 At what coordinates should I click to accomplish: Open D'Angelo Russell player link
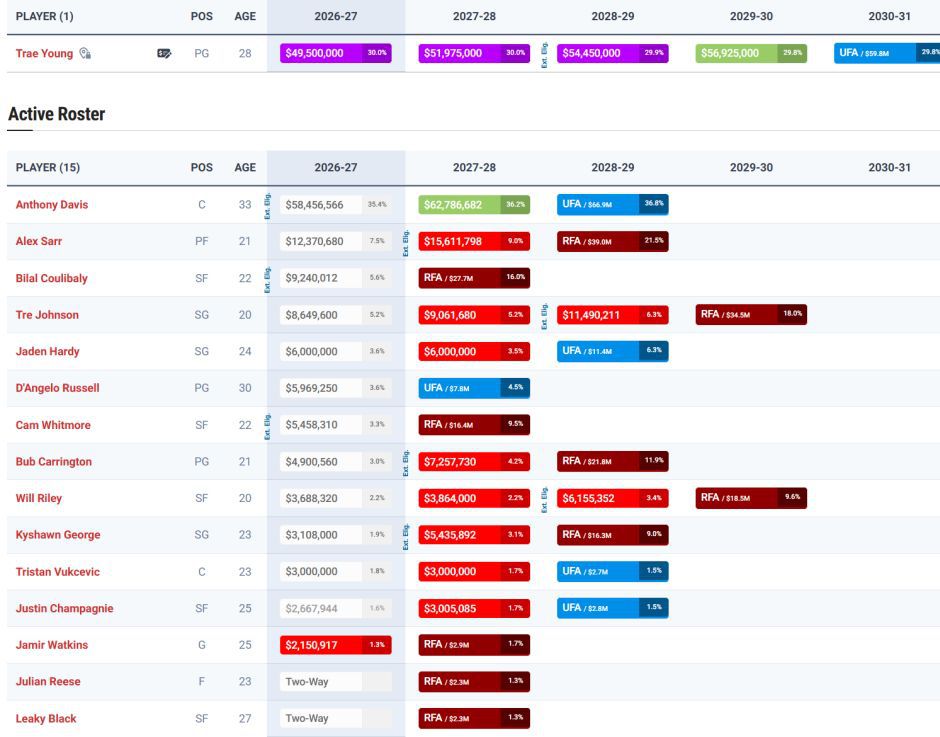point(58,388)
